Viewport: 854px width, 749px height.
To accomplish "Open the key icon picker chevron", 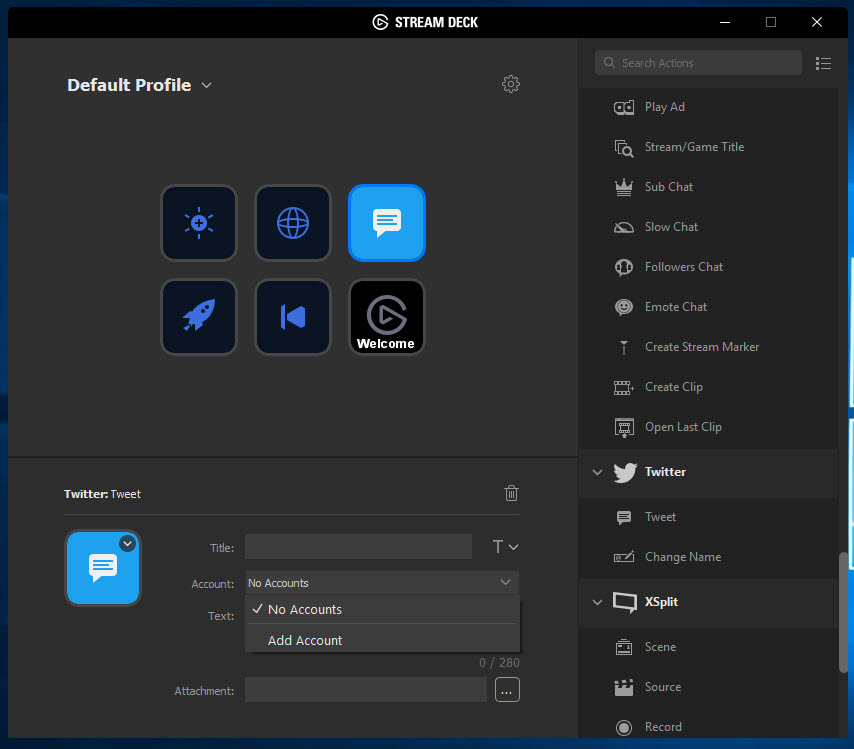I will pyautogui.click(x=127, y=543).
